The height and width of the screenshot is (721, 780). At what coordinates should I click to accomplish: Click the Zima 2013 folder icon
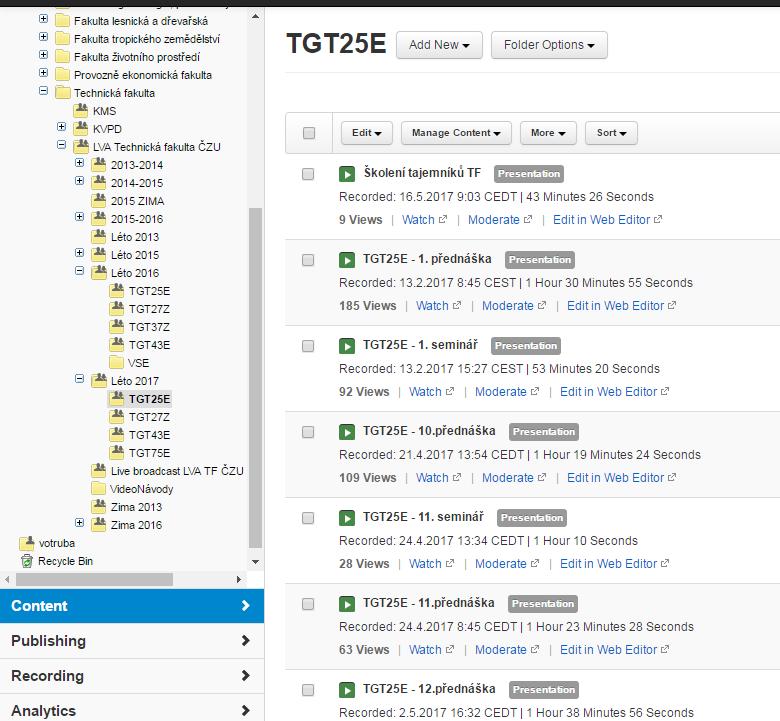pos(99,507)
